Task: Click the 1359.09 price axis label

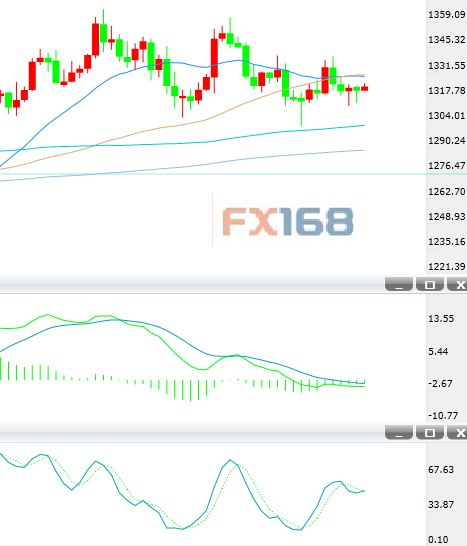Action: click(x=447, y=15)
